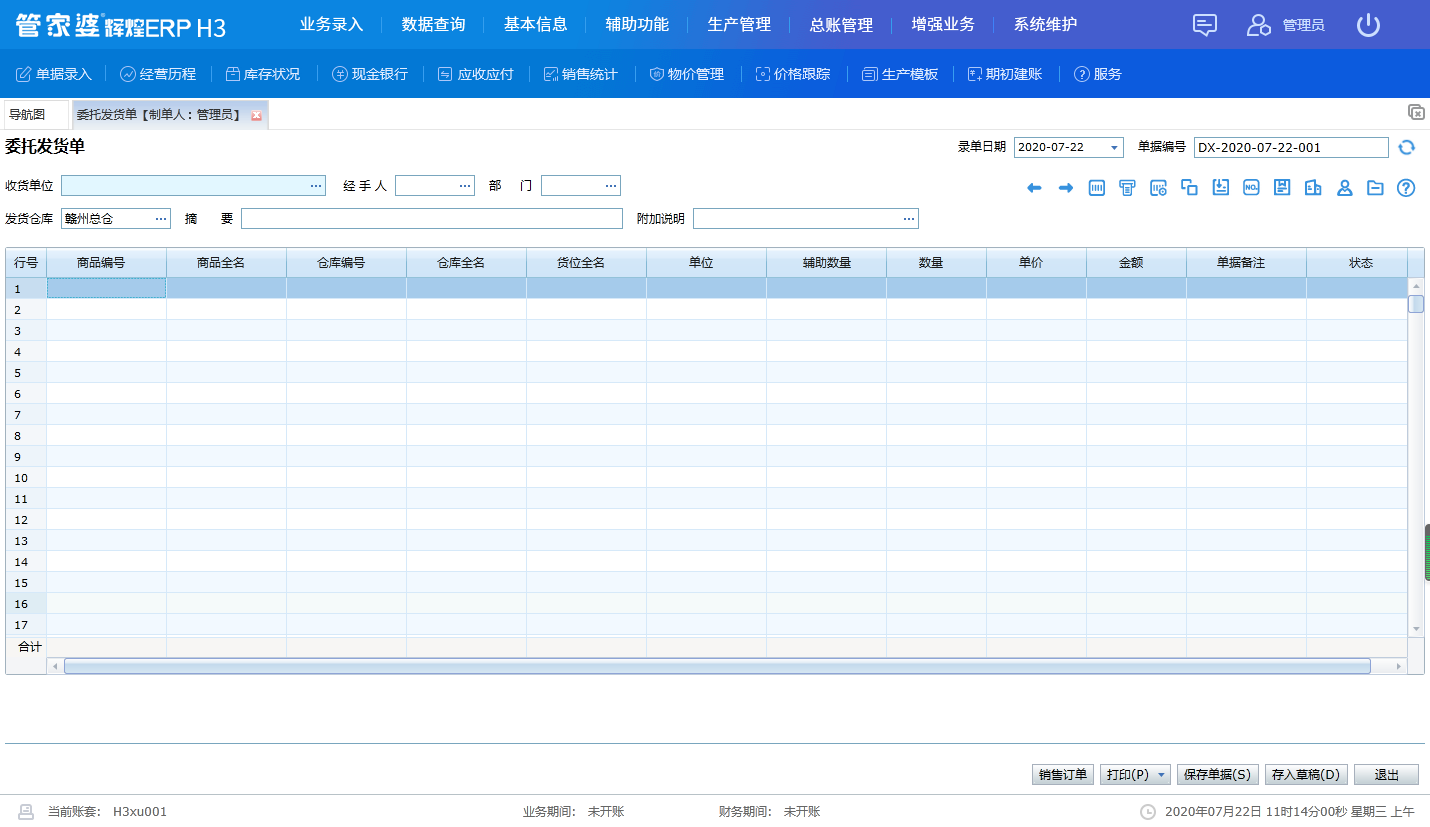Click the 存入草稿(D) button

1307,775
